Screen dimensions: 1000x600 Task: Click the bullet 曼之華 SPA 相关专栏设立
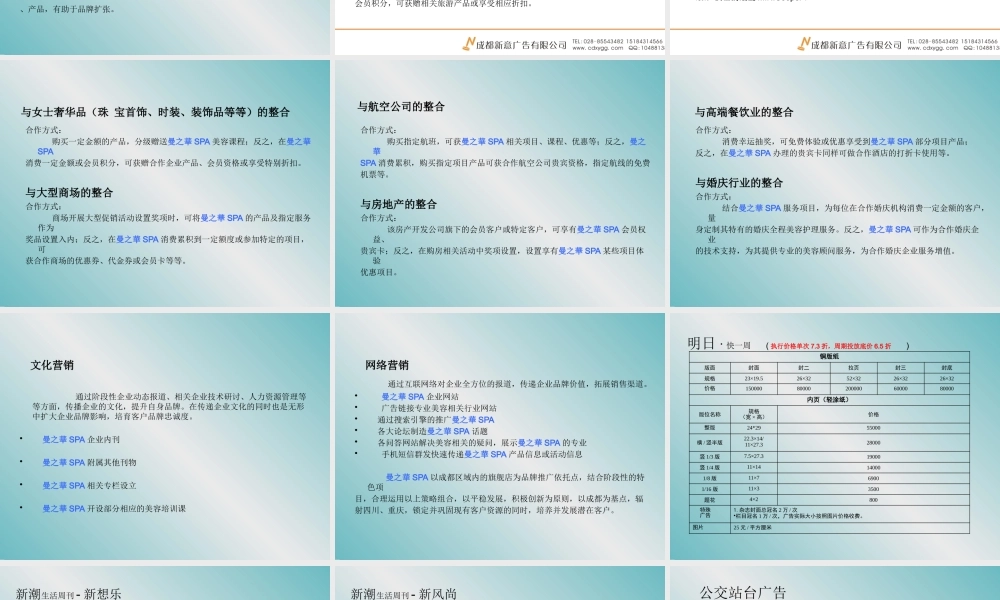(89, 485)
